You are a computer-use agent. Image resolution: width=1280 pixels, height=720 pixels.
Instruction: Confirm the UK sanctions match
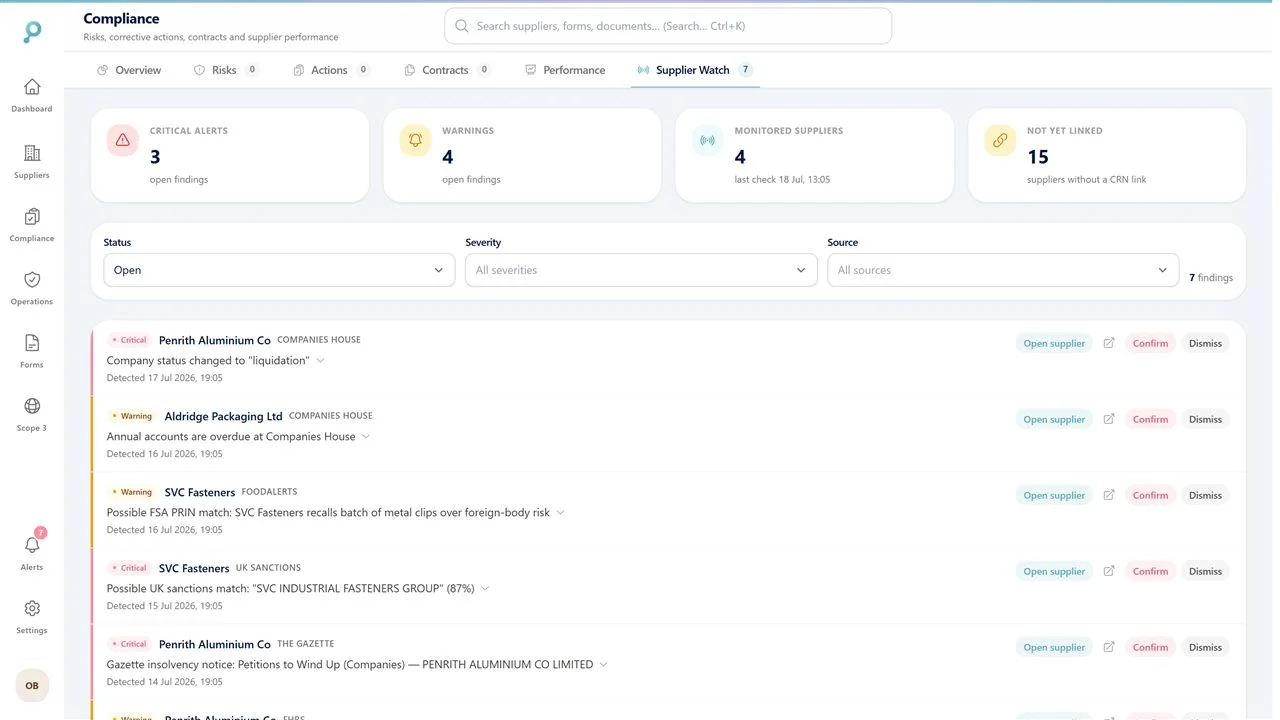click(1150, 571)
